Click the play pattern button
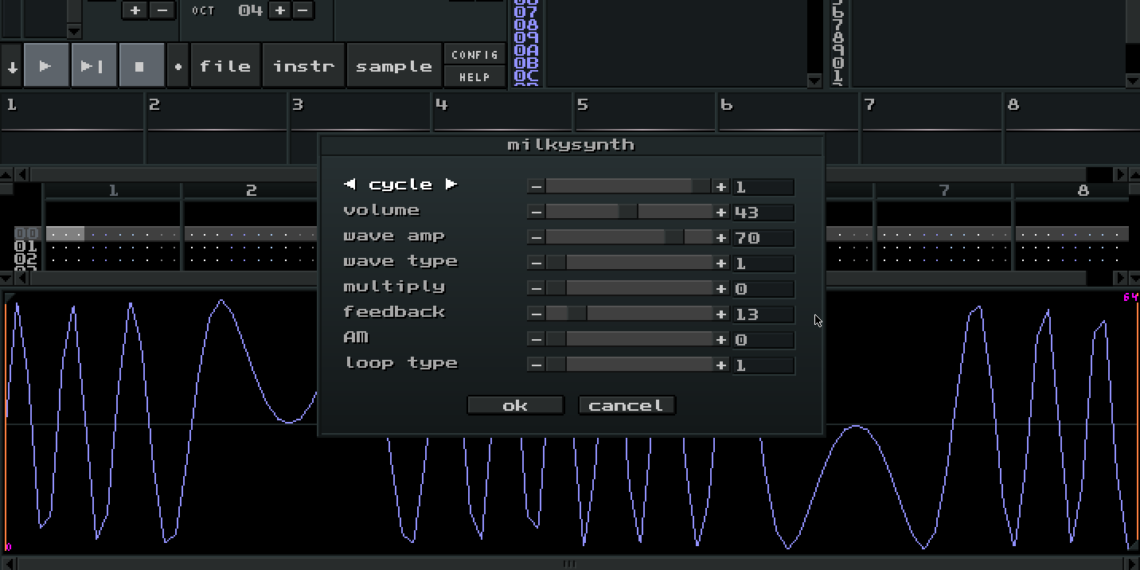This screenshot has width=1140, height=570. [92, 65]
